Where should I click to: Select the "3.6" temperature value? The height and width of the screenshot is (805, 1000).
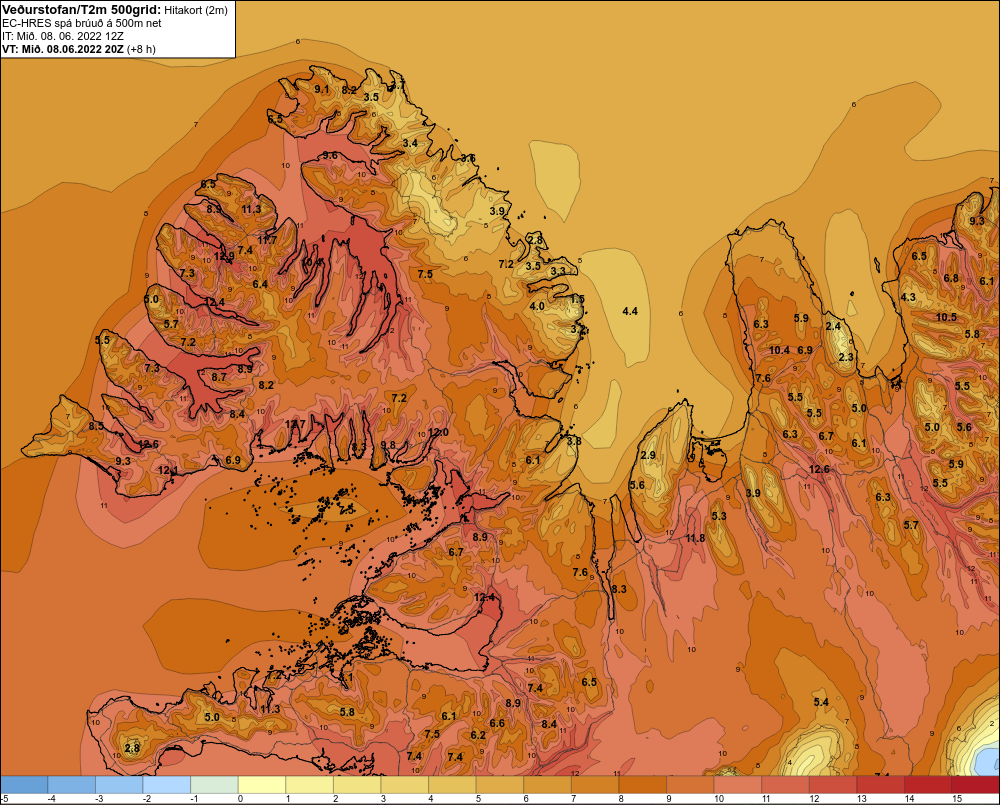[468, 158]
